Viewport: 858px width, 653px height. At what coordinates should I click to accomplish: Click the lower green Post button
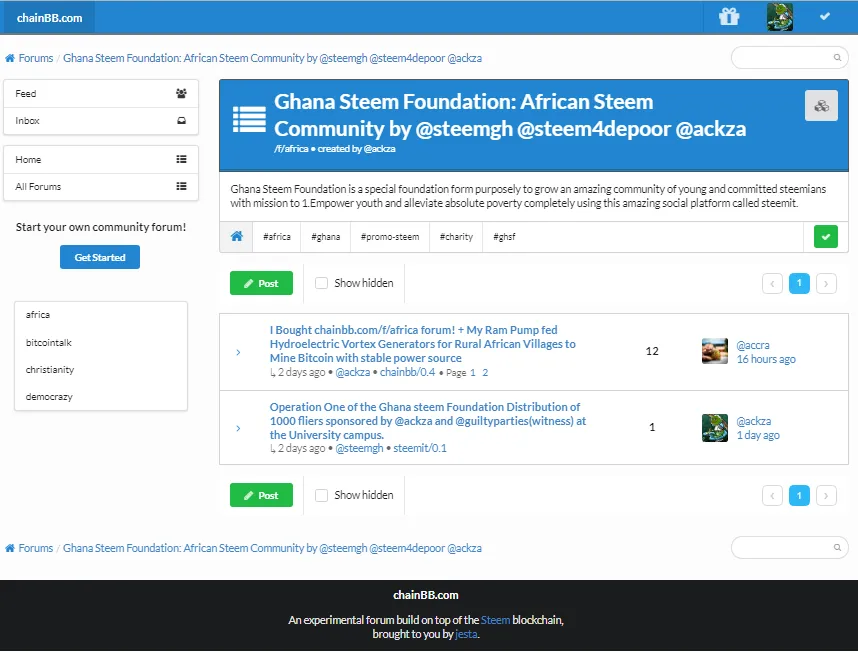[261, 495]
